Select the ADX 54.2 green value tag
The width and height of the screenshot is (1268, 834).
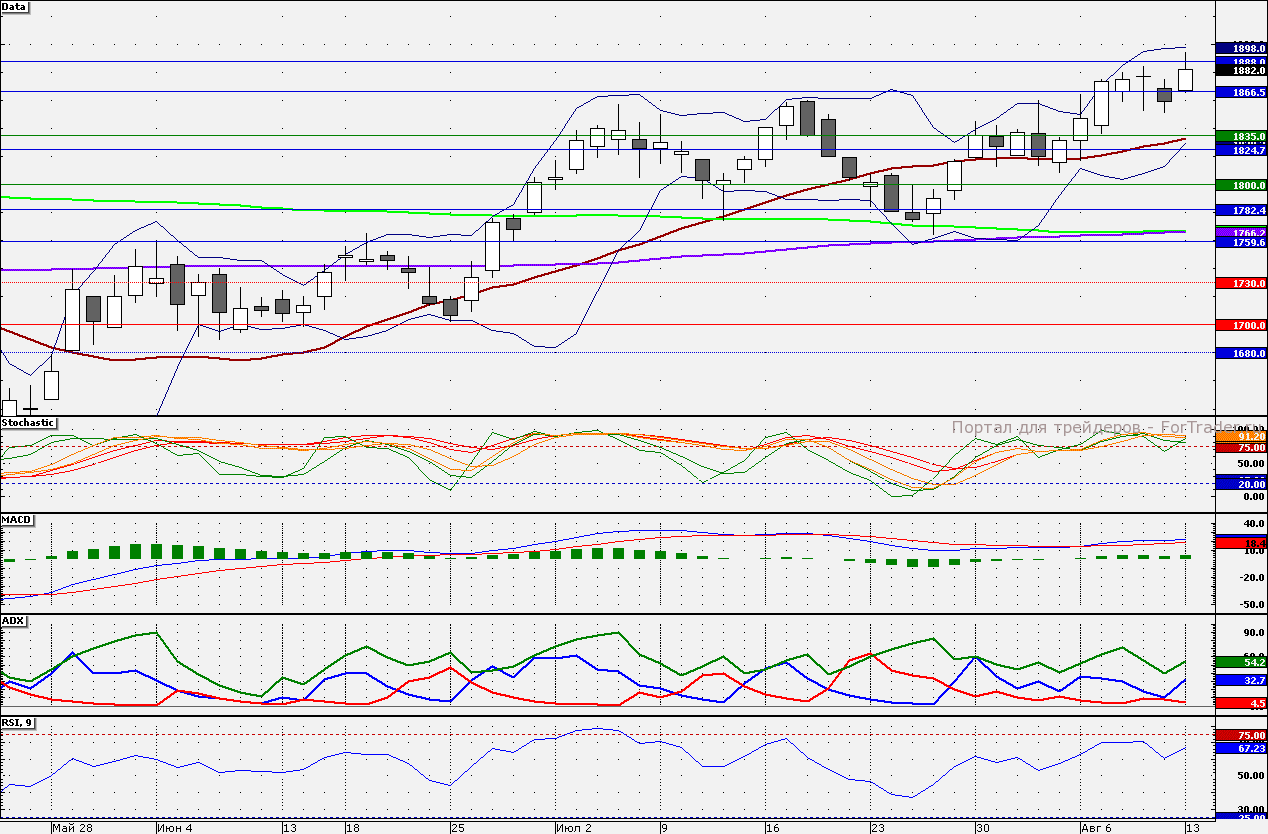[x=1240, y=663]
